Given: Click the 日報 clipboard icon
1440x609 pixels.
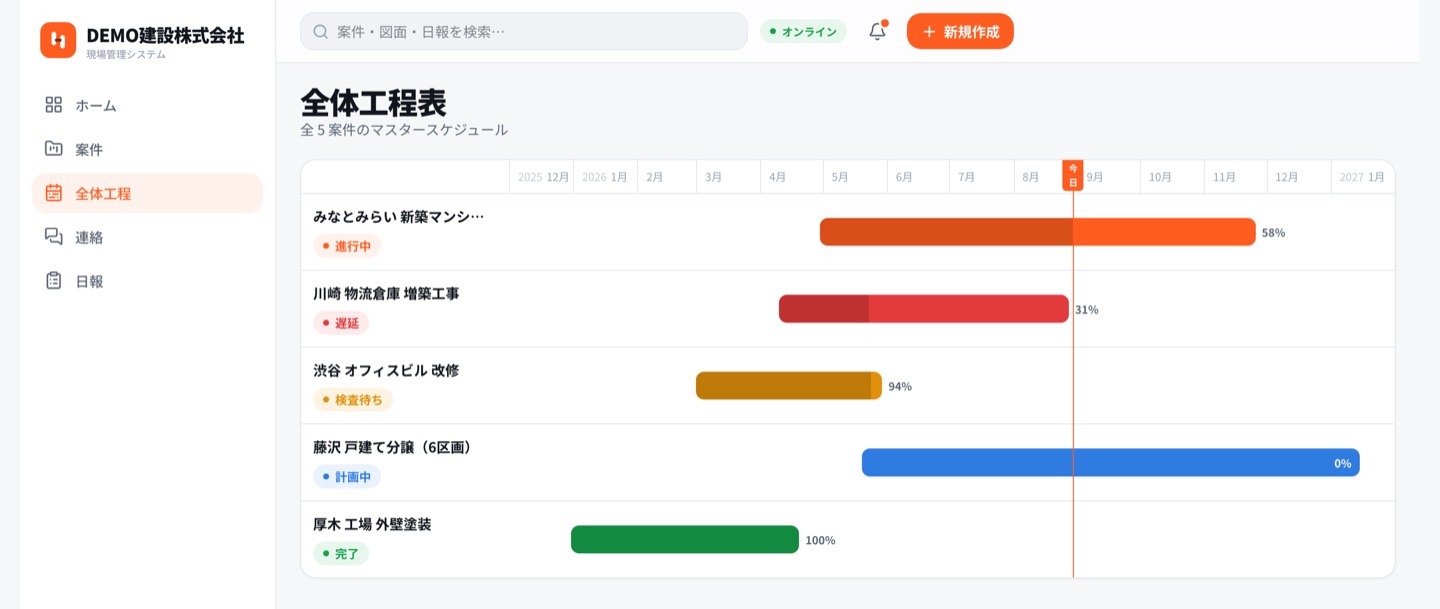Looking at the screenshot, I should 54,281.
